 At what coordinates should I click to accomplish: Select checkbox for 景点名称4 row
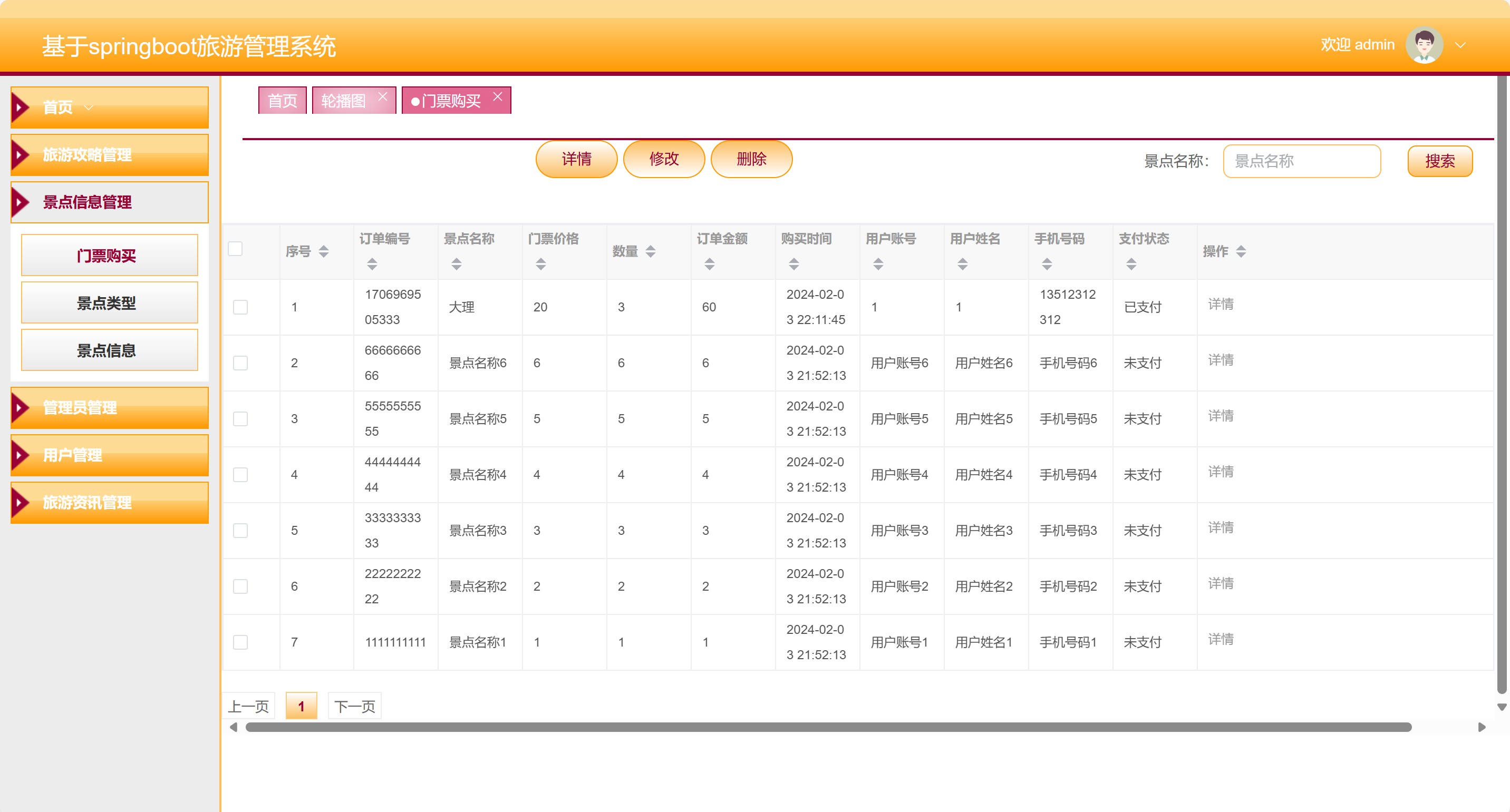[240, 475]
